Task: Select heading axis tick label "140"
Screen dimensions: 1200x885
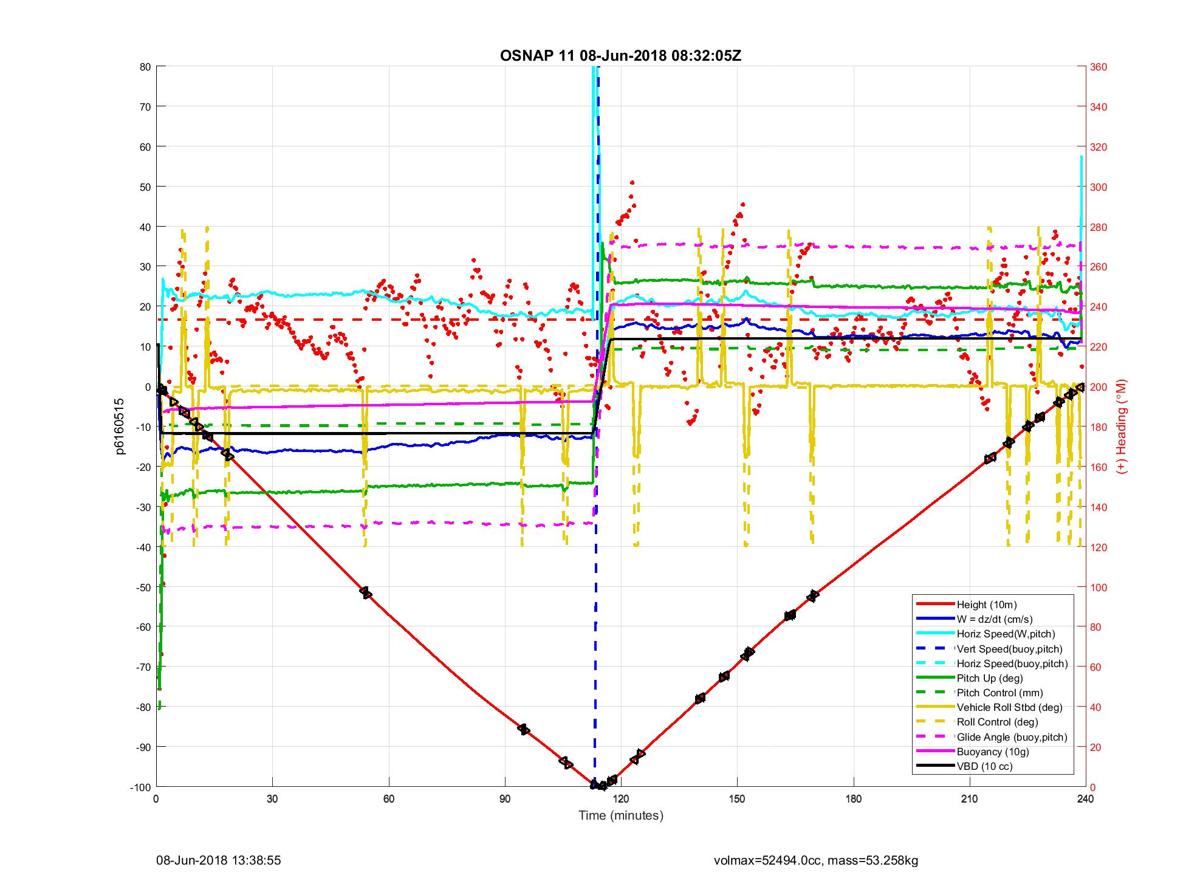Action: pyautogui.click(x=1100, y=507)
